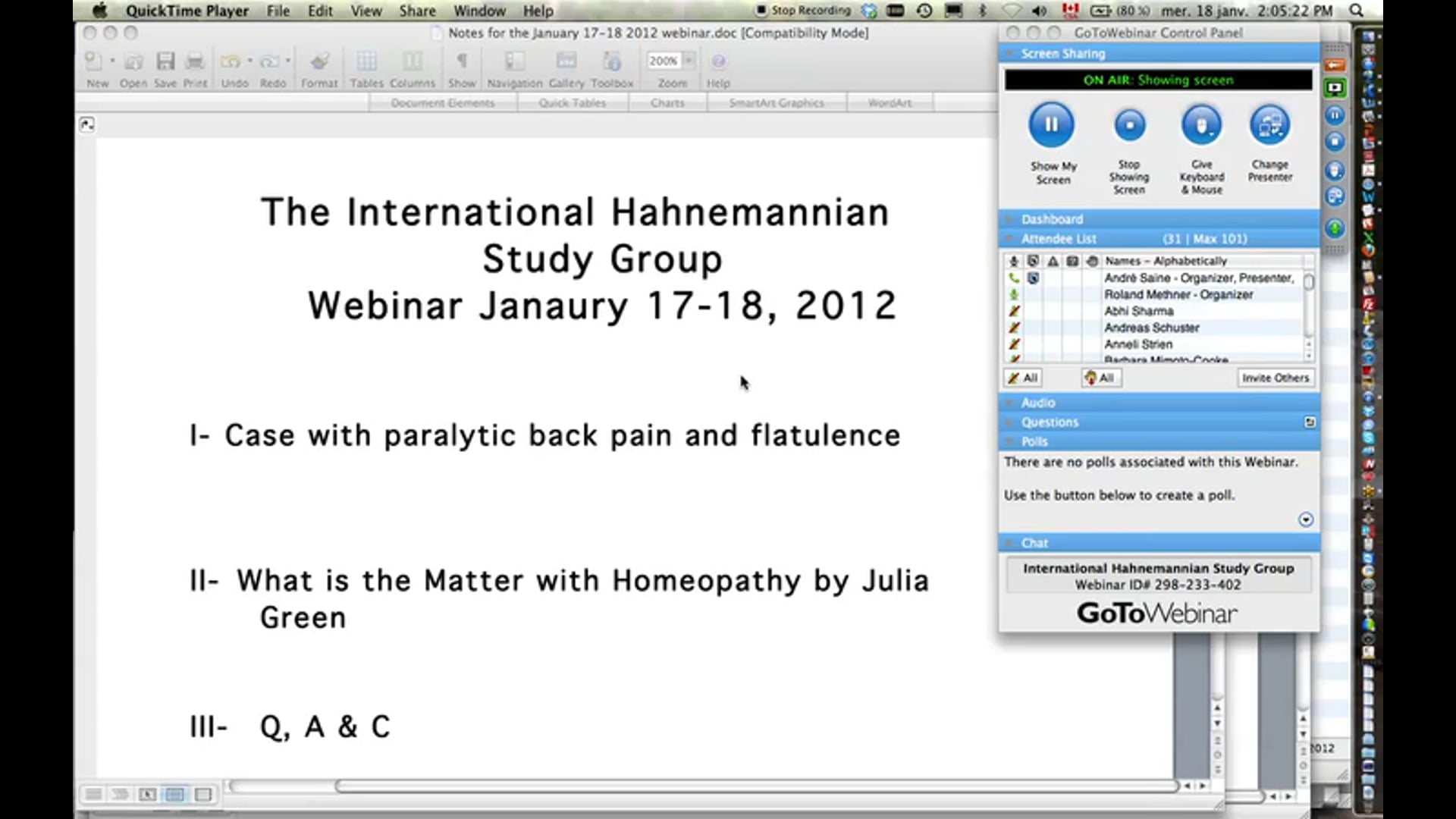The height and width of the screenshot is (819, 1456).
Task: Open the Window menu
Action: (479, 11)
